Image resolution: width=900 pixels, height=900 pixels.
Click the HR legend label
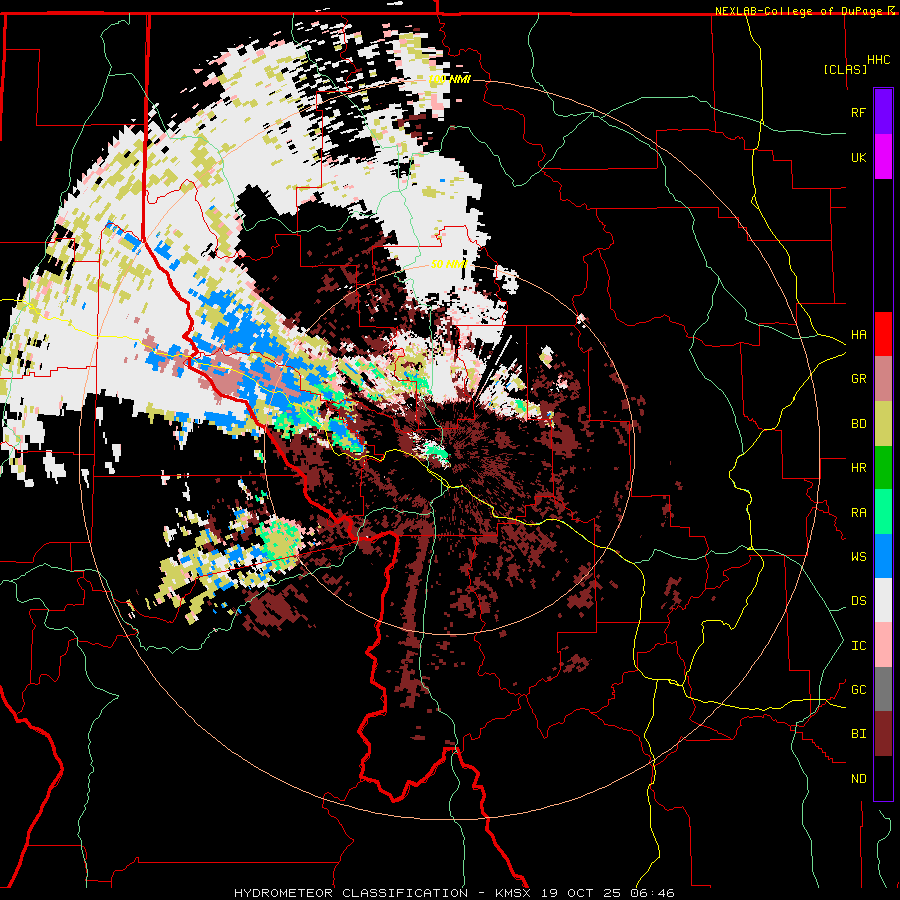point(858,467)
